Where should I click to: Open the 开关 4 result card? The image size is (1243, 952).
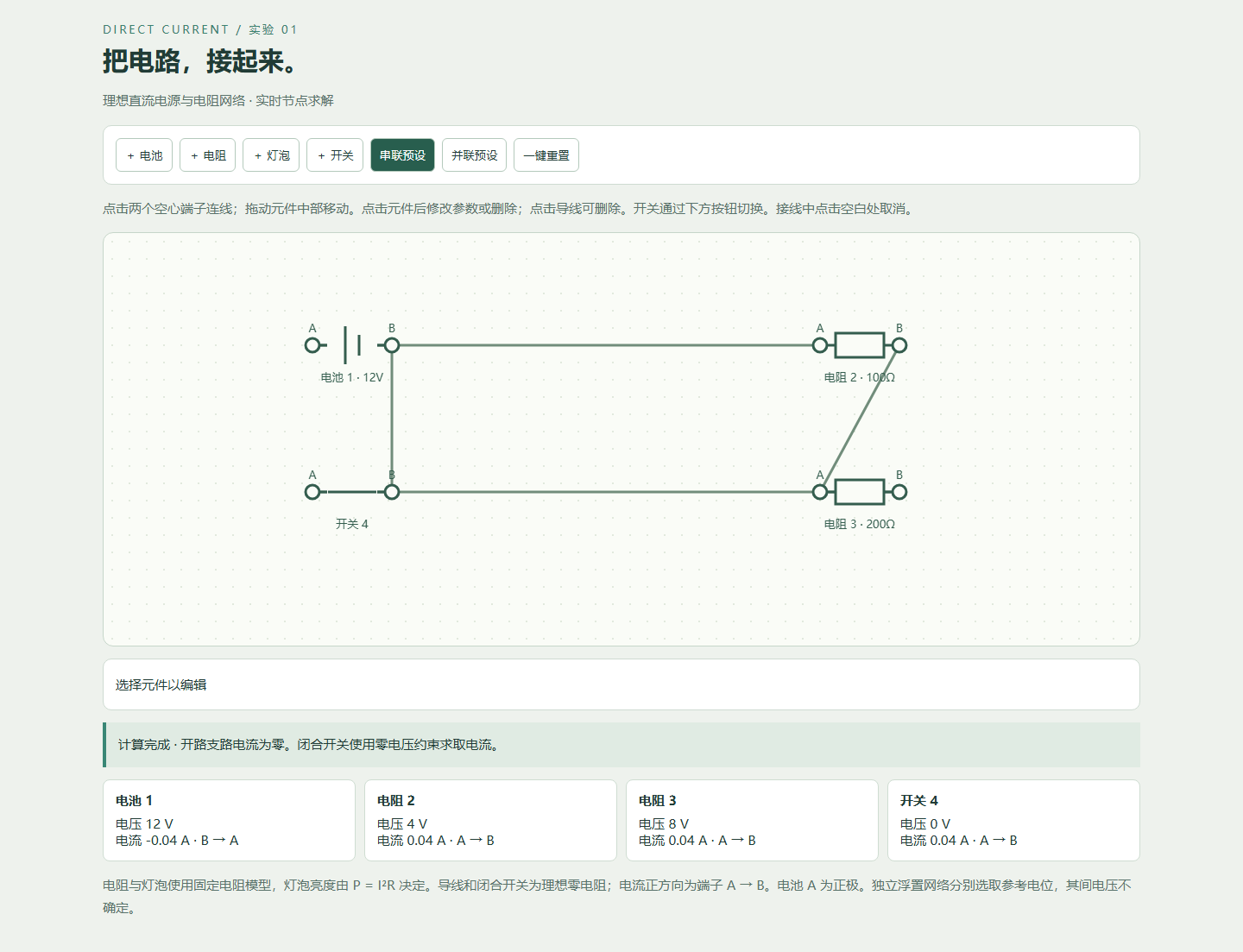click(x=1013, y=820)
